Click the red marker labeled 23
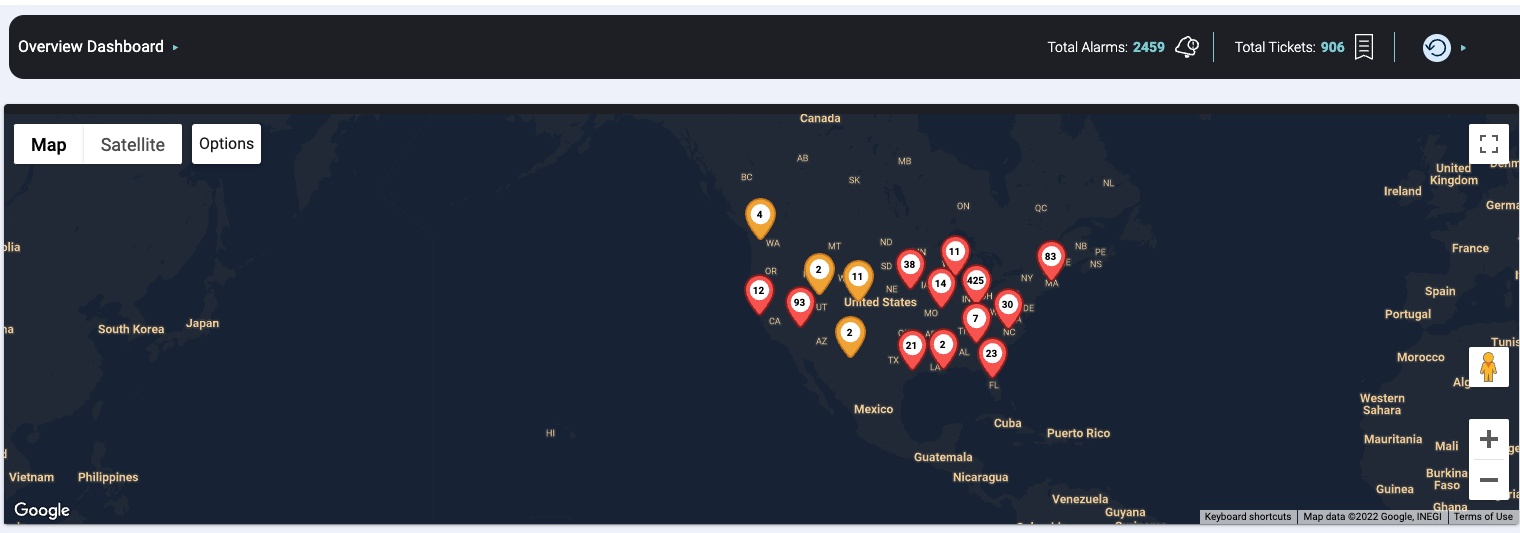 coord(991,354)
